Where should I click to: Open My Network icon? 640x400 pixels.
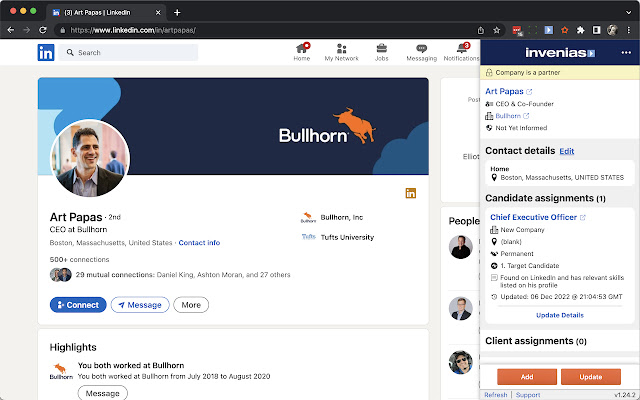[x=341, y=52]
